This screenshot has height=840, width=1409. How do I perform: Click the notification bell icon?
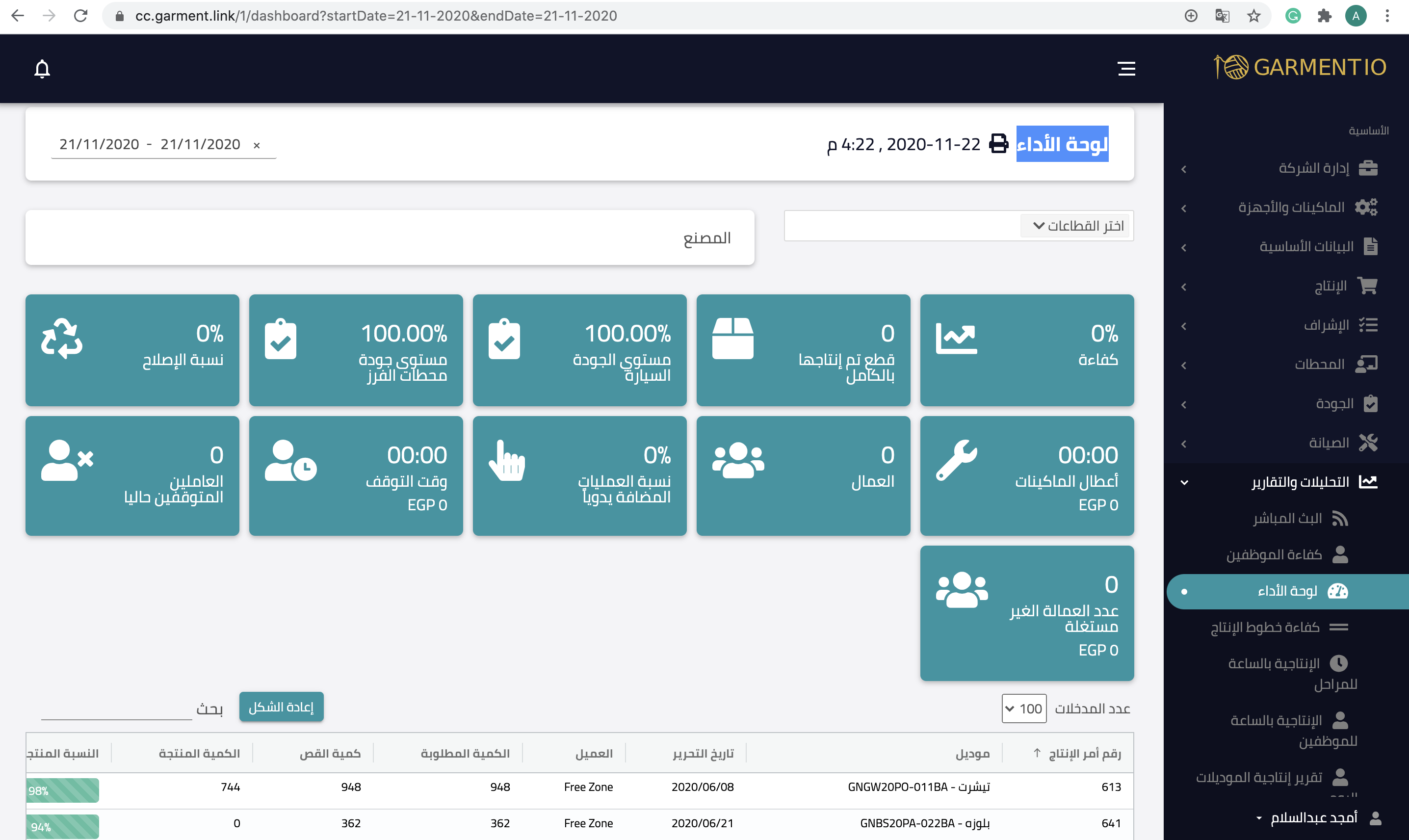tap(43, 69)
